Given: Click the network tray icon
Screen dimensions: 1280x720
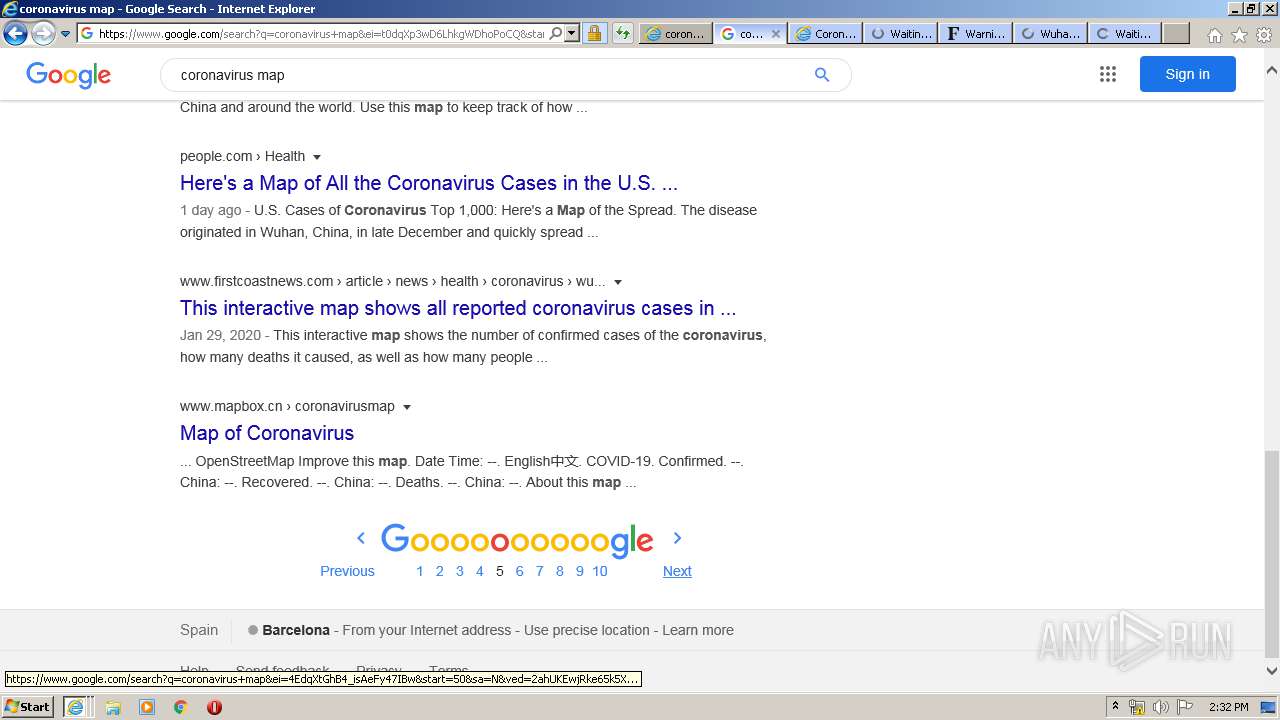Looking at the screenshot, I should [1137, 707].
